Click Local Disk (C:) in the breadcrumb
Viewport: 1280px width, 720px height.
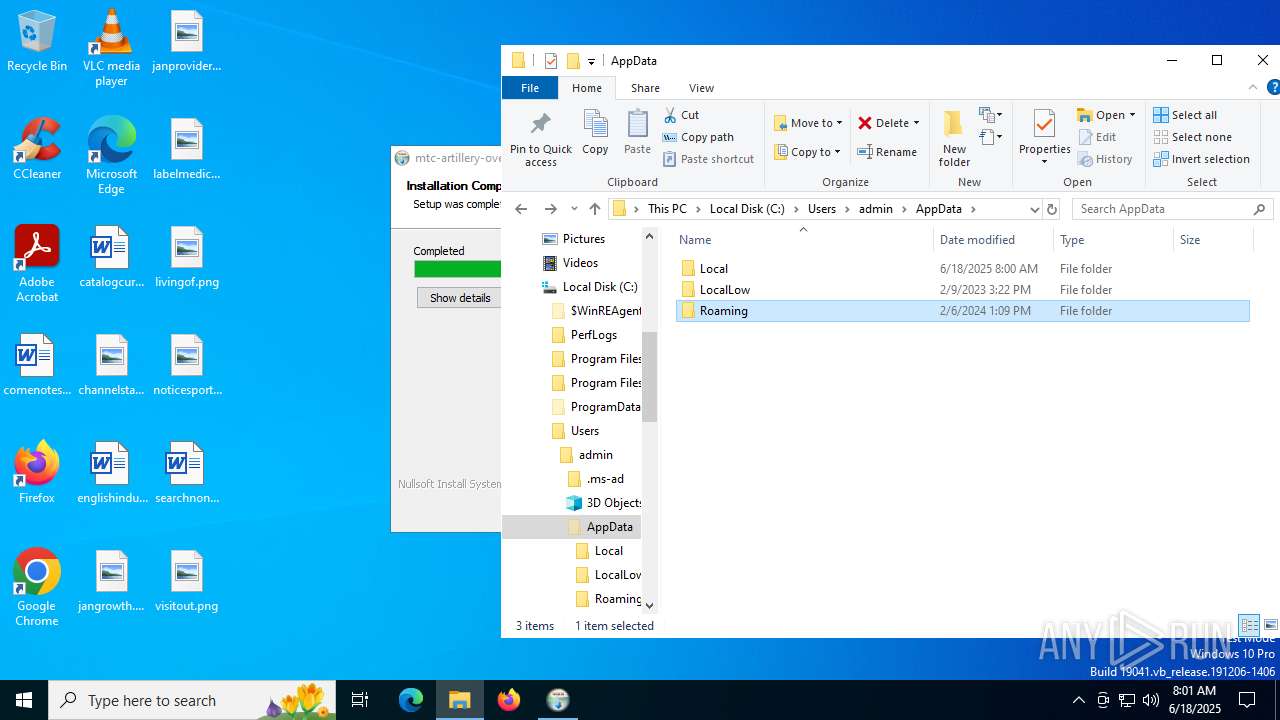point(747,209)
